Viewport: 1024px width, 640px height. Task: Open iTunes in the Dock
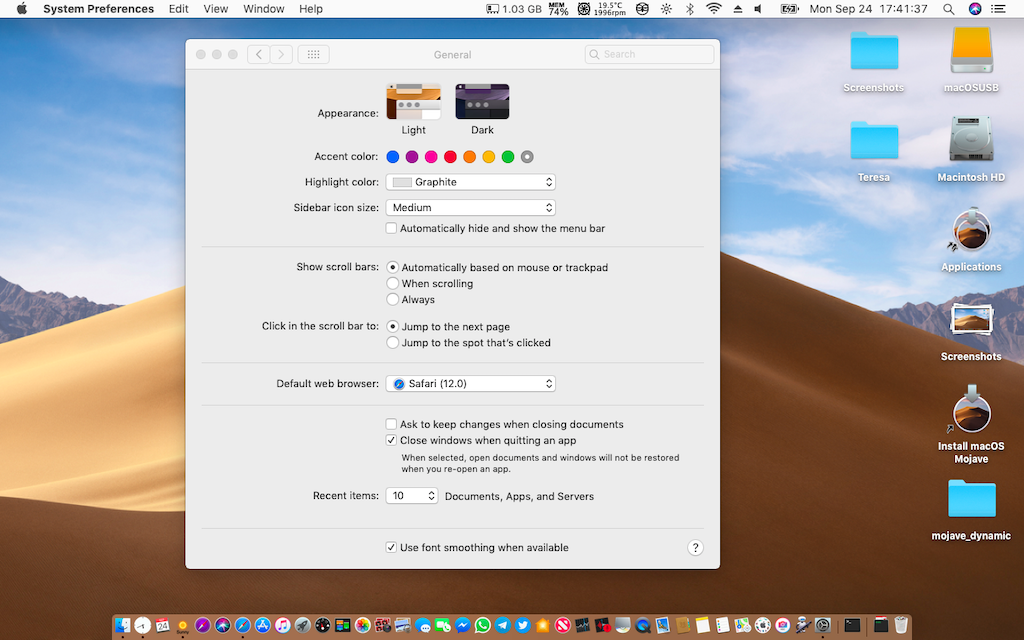click(x=283, y=625)
